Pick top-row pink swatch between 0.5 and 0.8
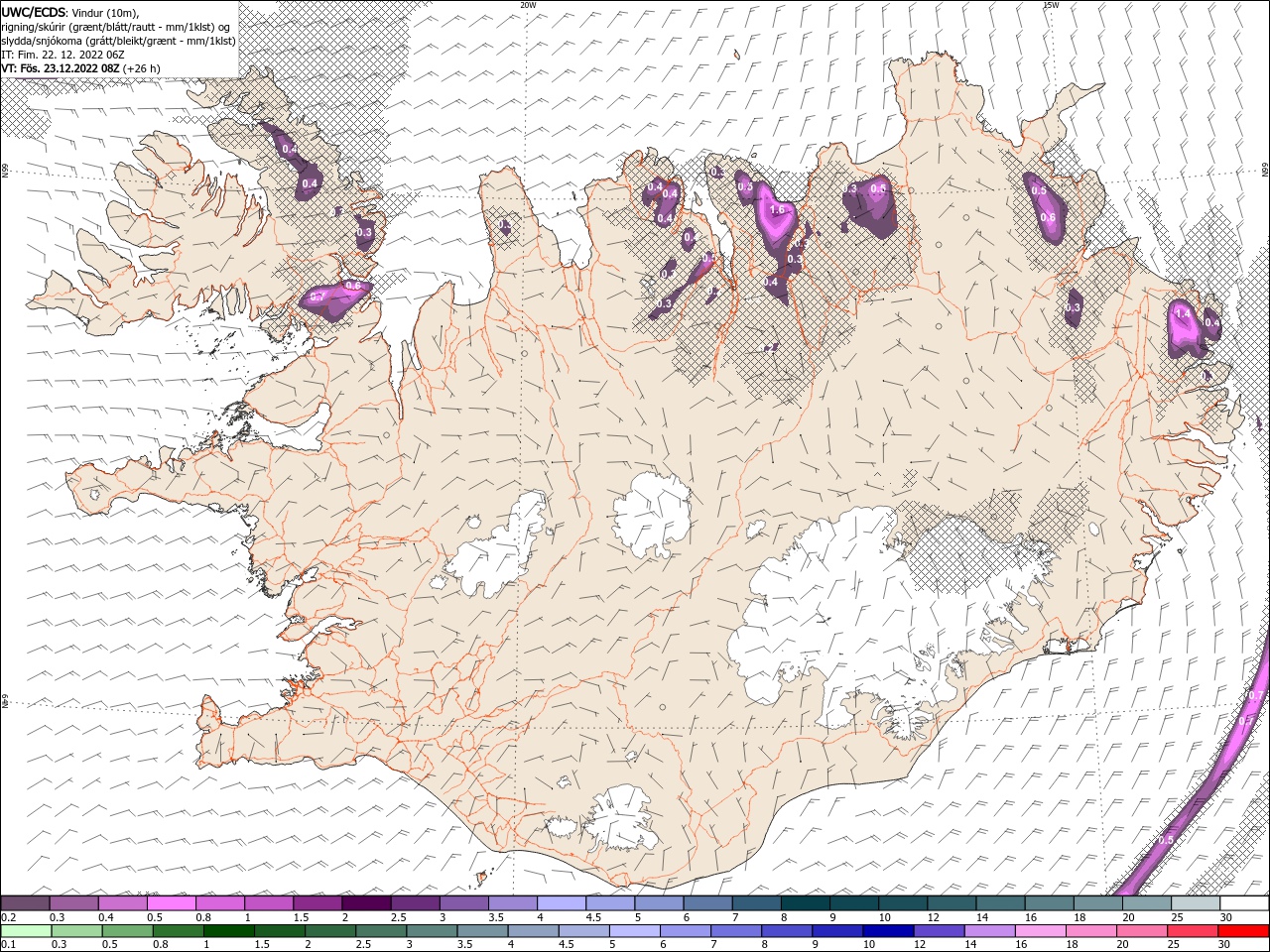Screen dimensions: 1270x952 172,902
